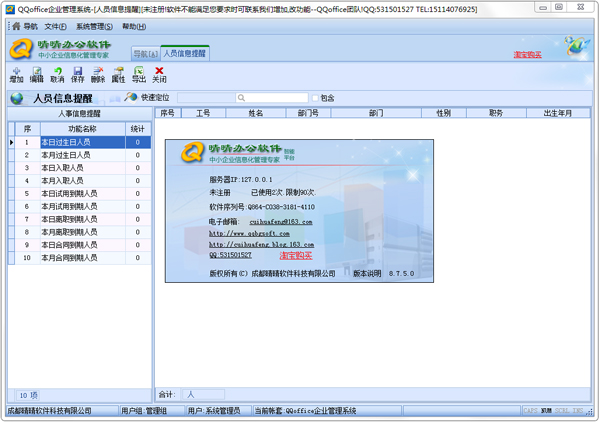This screenshot has height=422, width=600.
Task: Click the 保存 (Save) toolbar icon
Action: click(78, 75)
